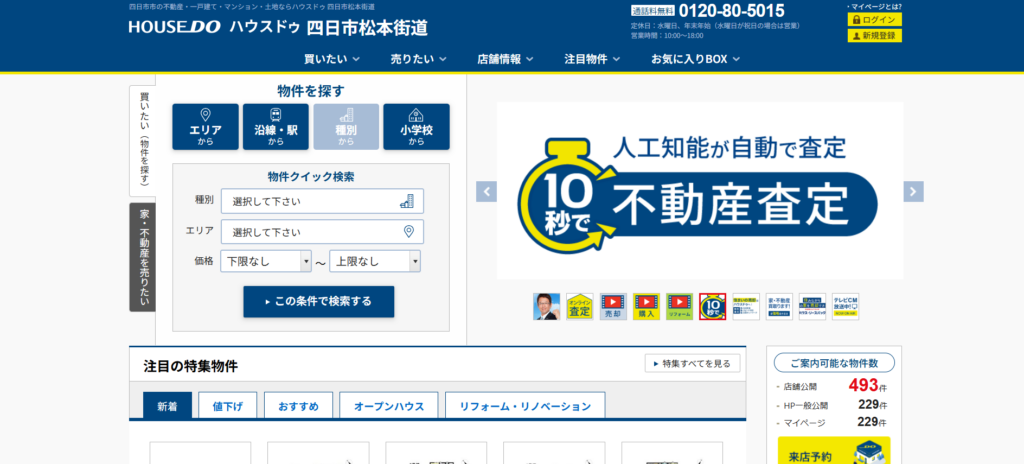Select the 家・不動産を売りたい side tab
1024x464 pixels.
(142, 257)
